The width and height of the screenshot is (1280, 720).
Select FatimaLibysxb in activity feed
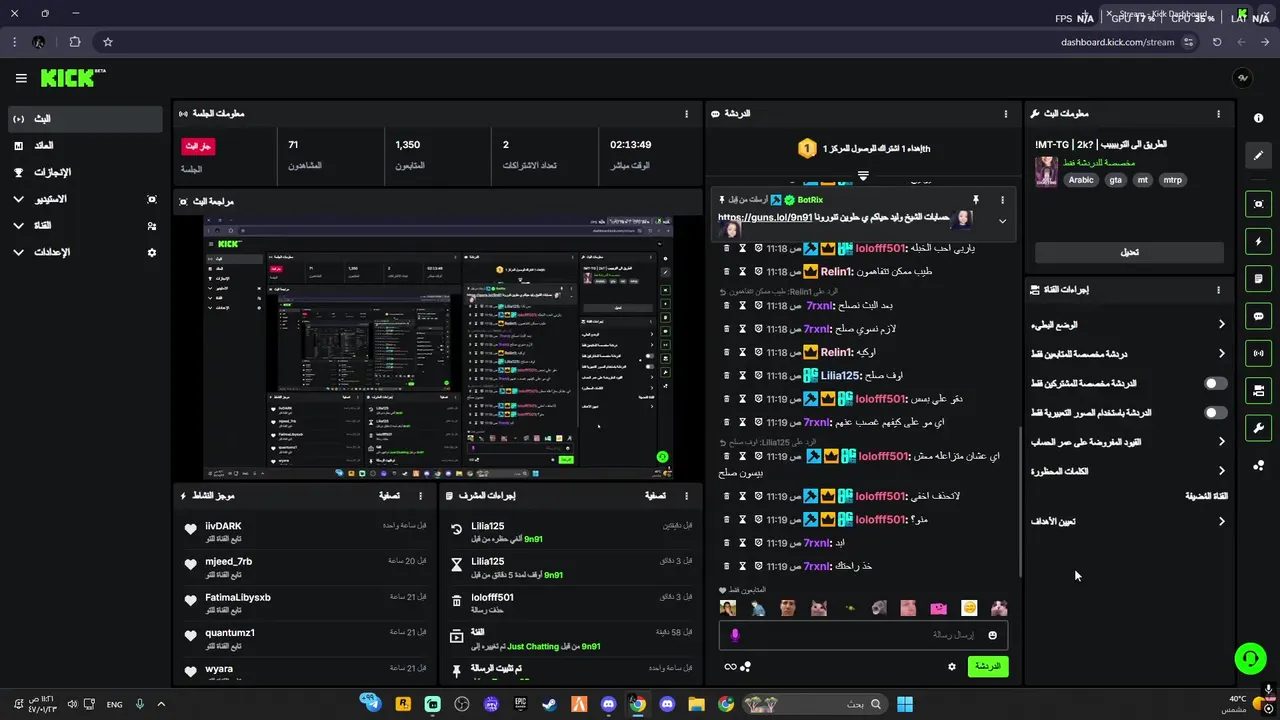click(238, 597)
